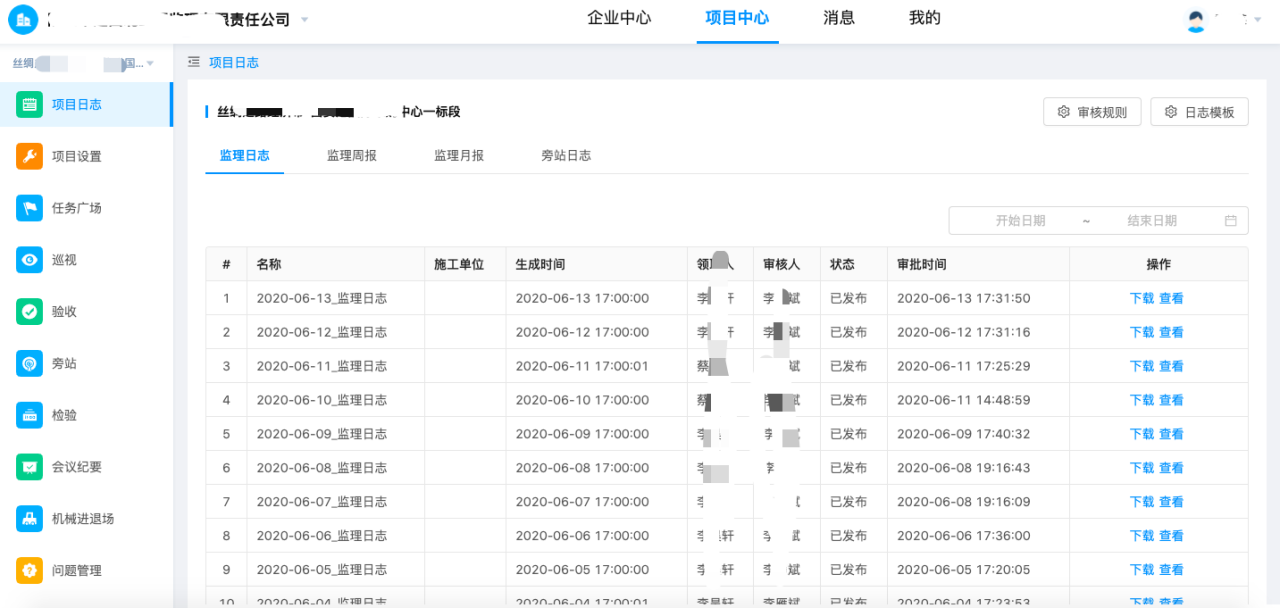
Task: Click name cell 2020-06-10_监理日志
Action: tap(322, 400)
